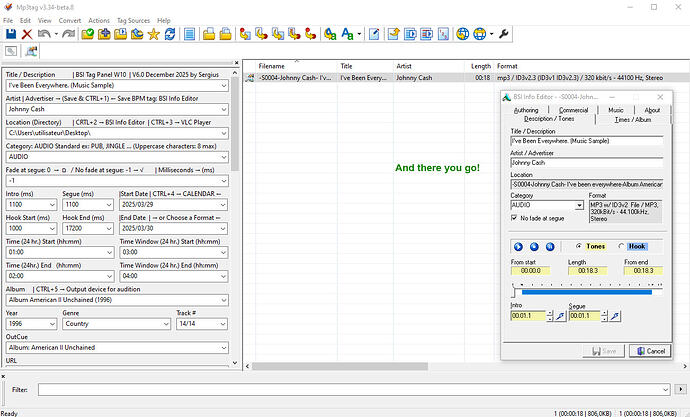The width and height of the screenshot is (690, 417).
Task: Click the Load playlist folder icon
Action: tap(121, 34)
